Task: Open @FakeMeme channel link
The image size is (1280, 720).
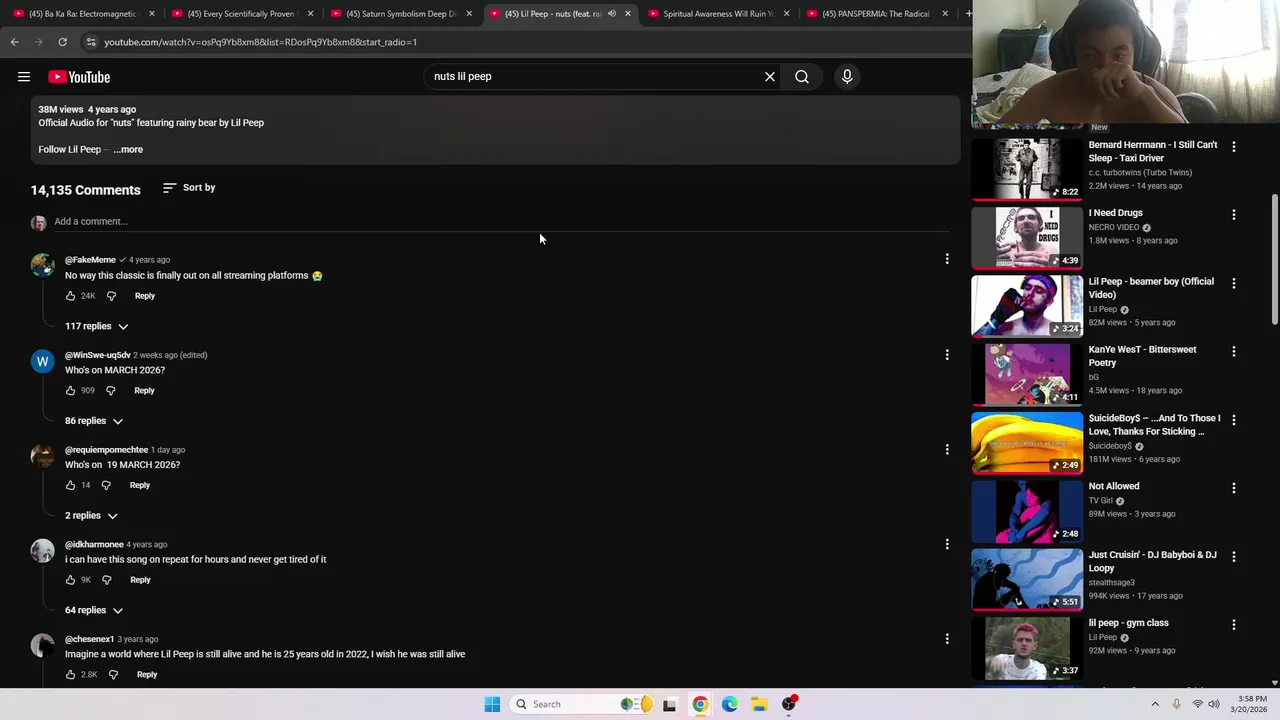Action: pyautogui.click(x=90, y=260)
